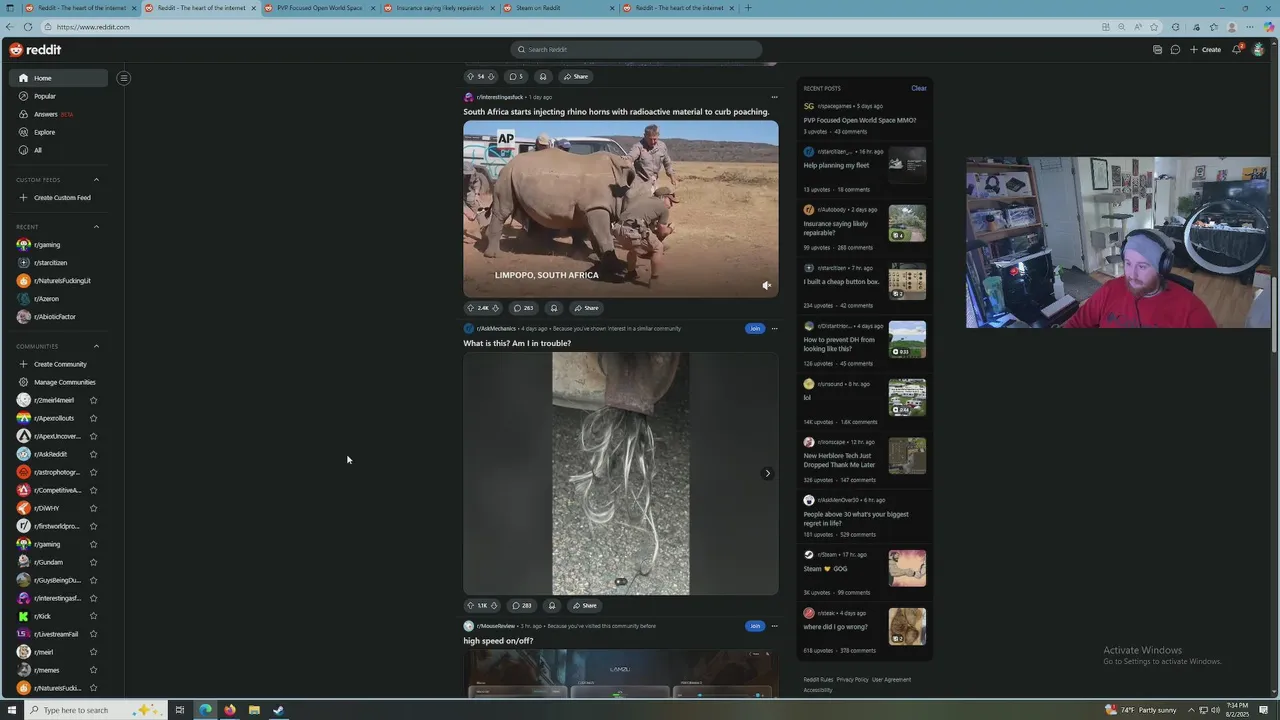Open Steam from the Windows taskbar
This screenshot has height=720, width=1280.
[x=278, y=710]
